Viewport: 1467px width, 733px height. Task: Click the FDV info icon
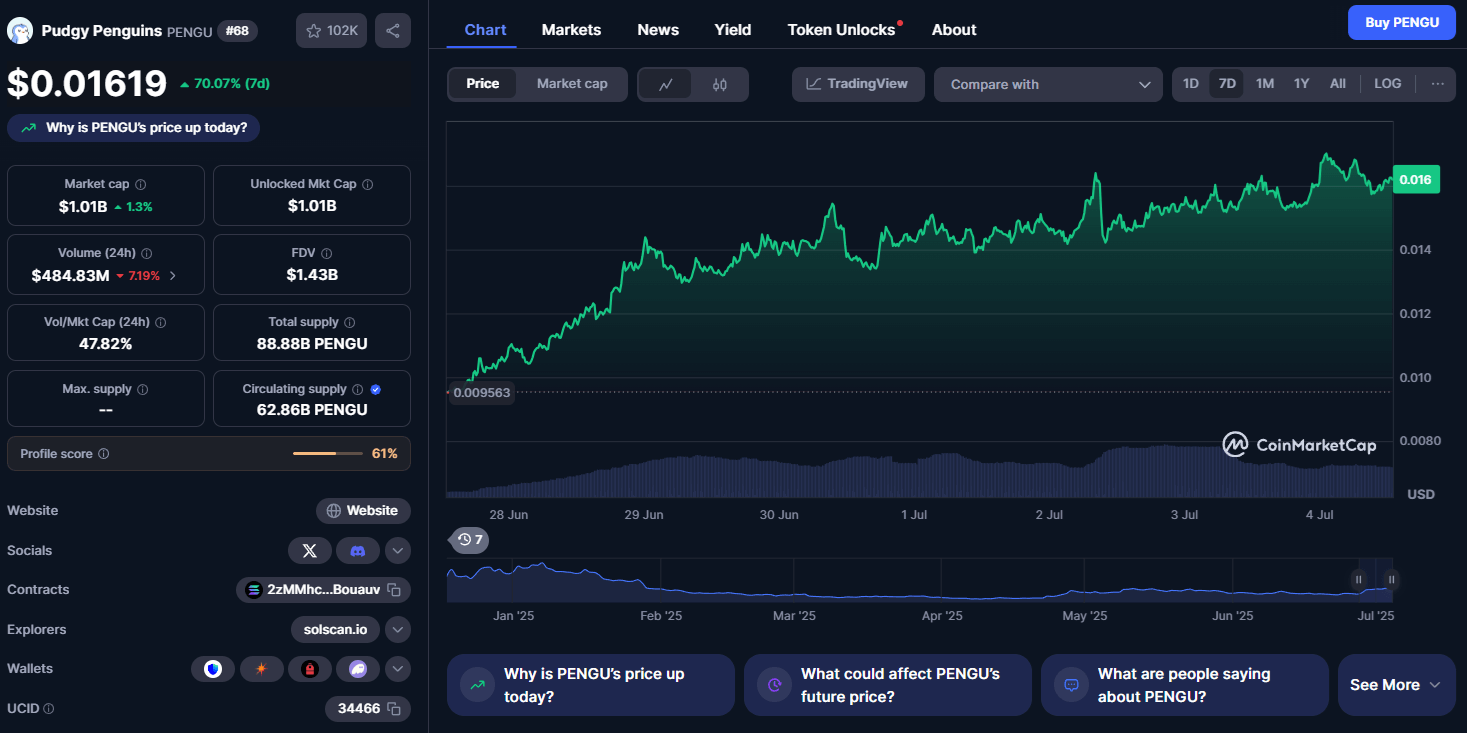(x=326, y=254)
